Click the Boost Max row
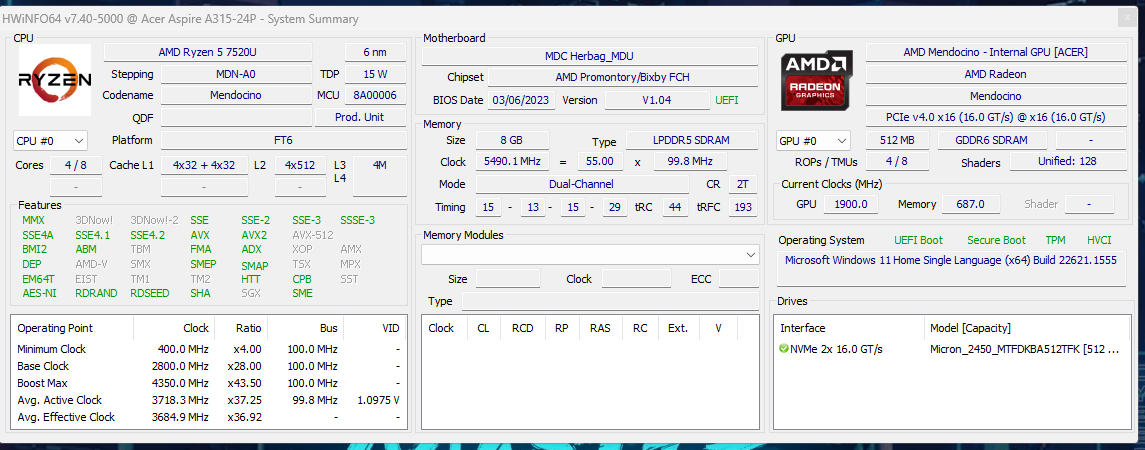The height and width of the screenshot is (450, 1145). (209, 384)
